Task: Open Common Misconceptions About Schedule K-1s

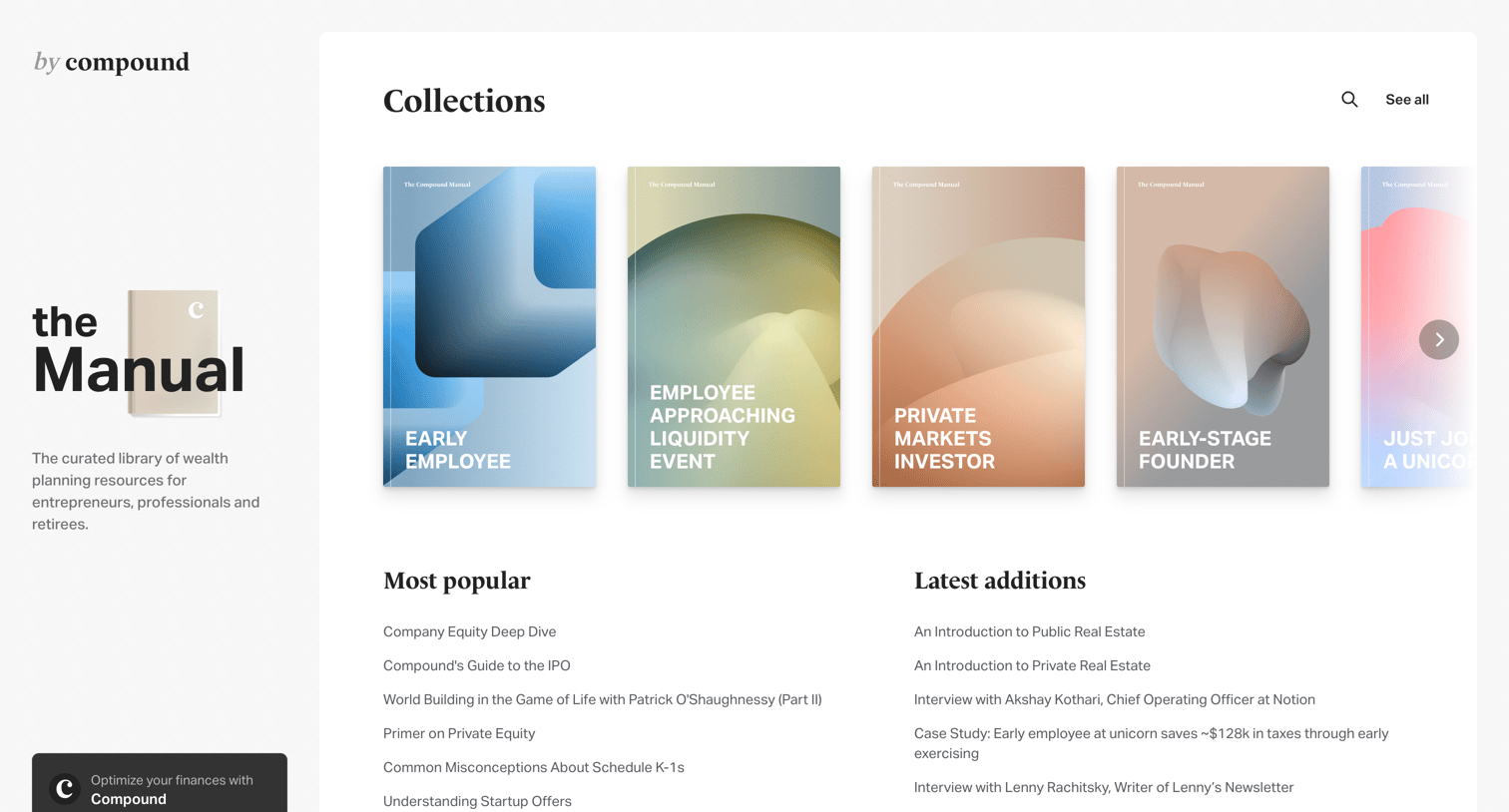Action: coord(534,767)
